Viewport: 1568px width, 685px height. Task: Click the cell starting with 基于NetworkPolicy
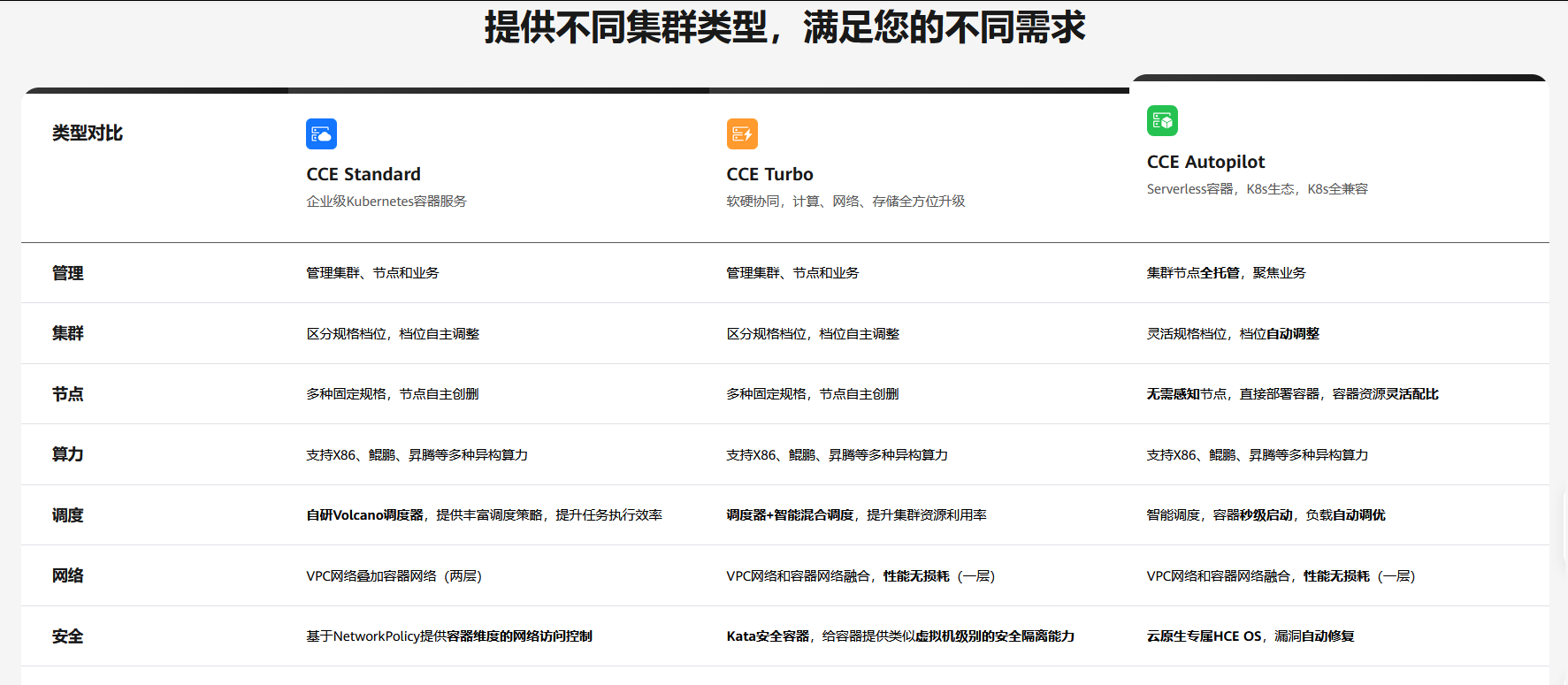[449, 636]
